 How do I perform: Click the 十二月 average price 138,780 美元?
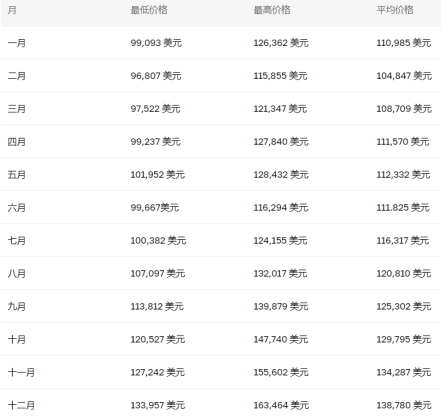coord(404,406)
